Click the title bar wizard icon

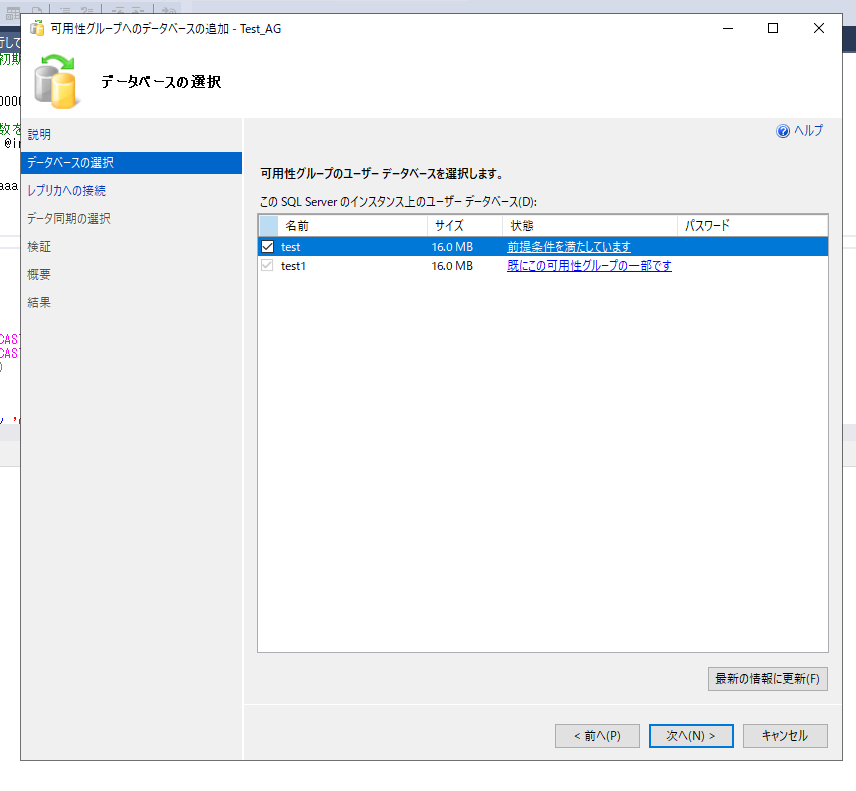pos(37,28)
